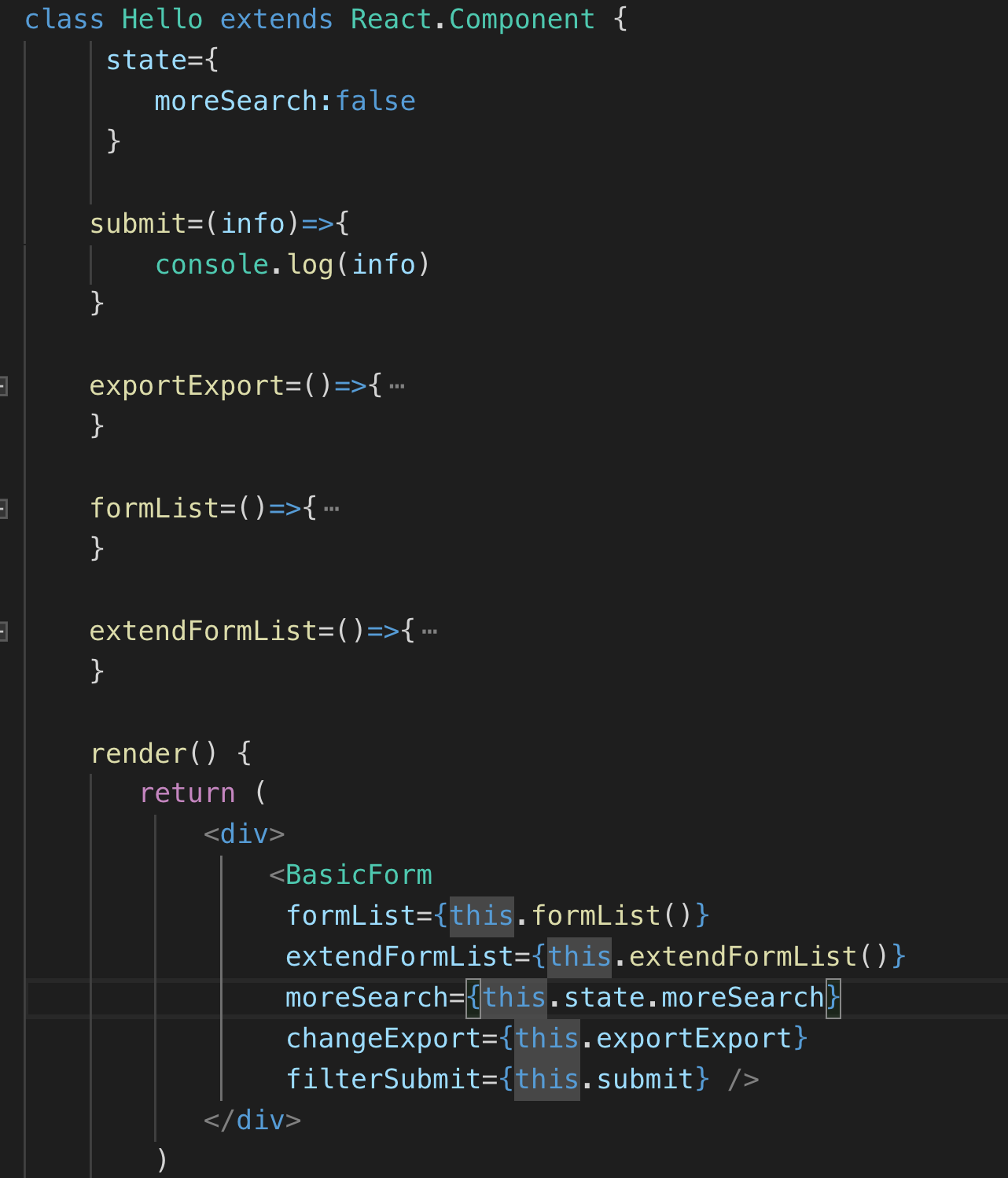This screenshot has width=1008, height=1178.
Task: Click the closing </div> tag
Action: point(252,1120)
